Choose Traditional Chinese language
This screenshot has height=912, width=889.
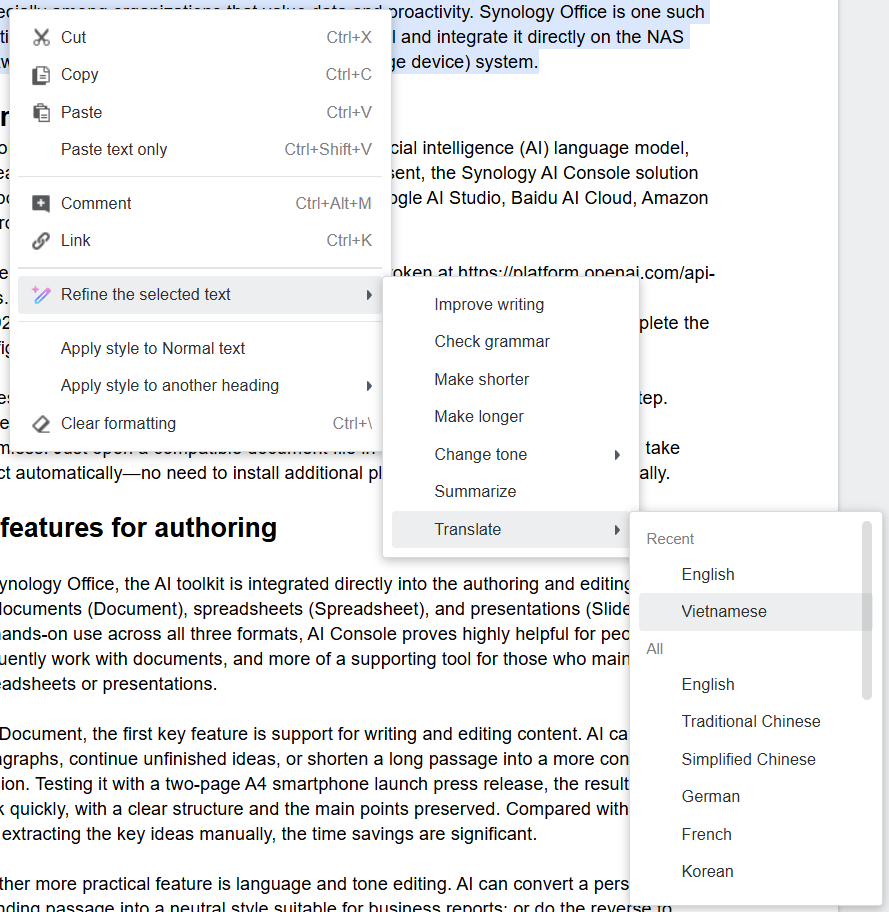(x=751, y=722)
